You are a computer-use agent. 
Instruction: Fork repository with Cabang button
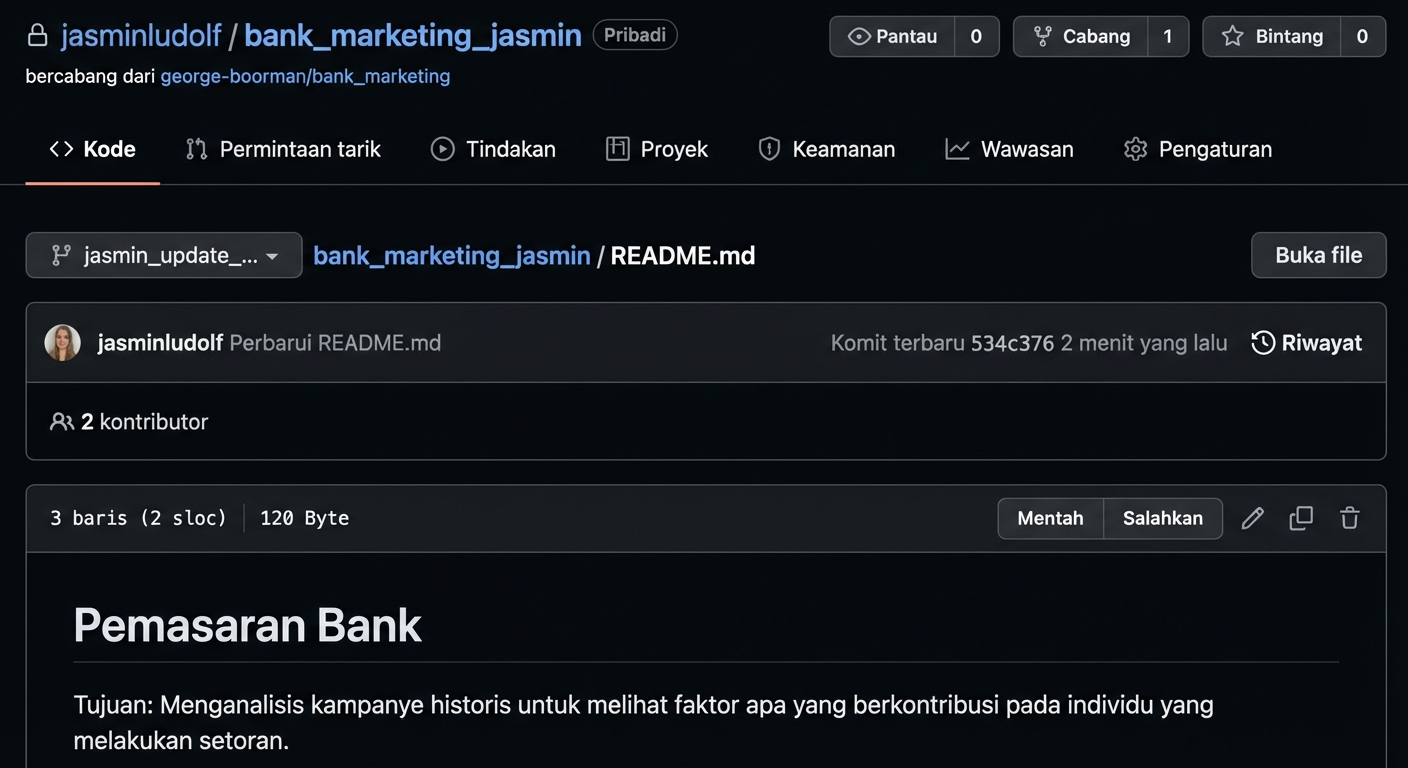coord(1080,36)
